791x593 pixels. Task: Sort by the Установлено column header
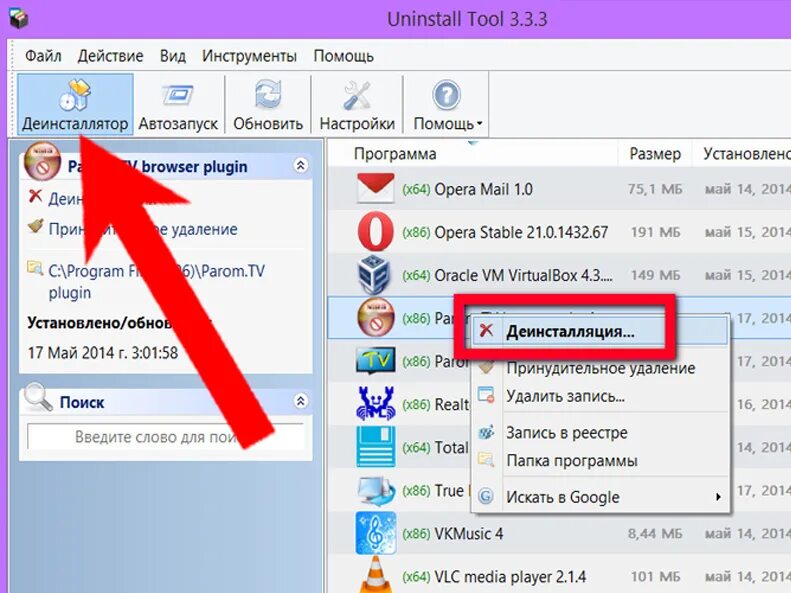tap(742, 154)
